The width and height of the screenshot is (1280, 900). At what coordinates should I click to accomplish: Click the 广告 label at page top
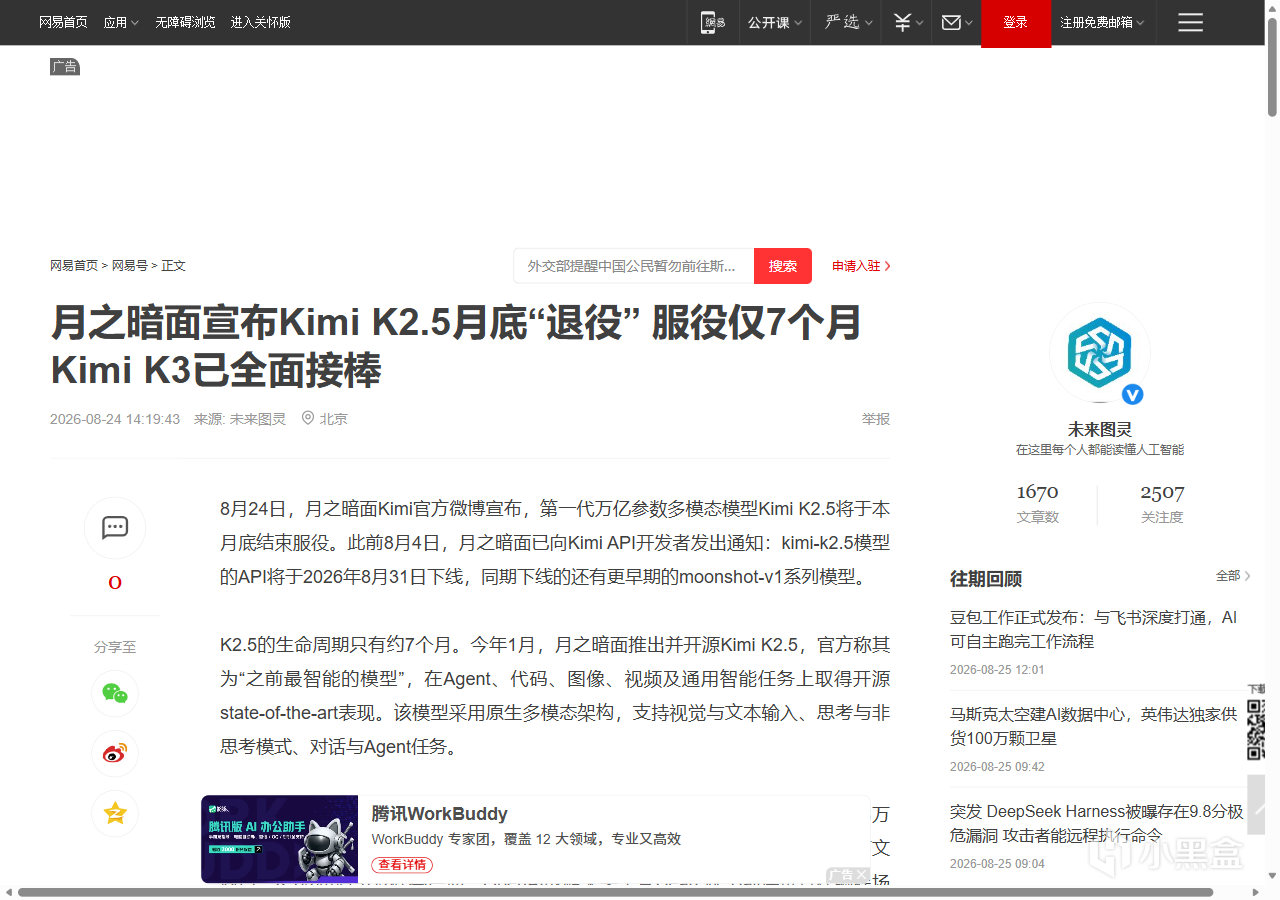(x=65, y=67)
